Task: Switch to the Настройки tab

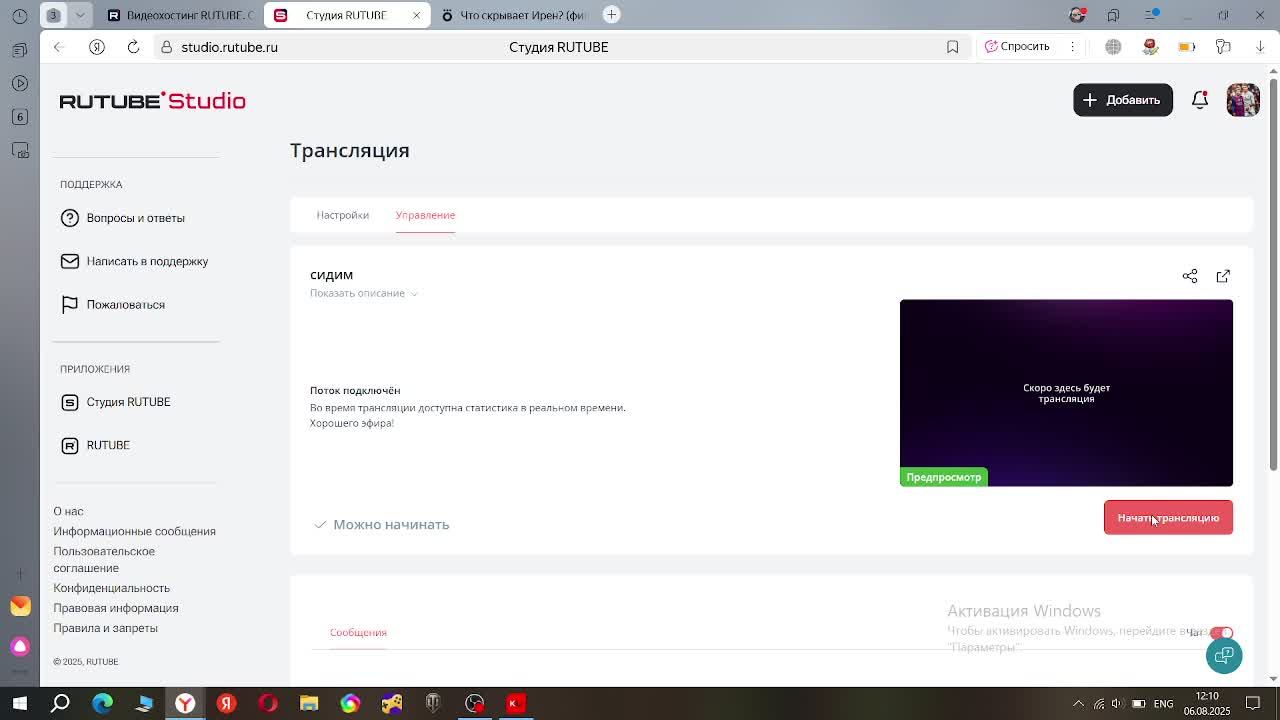Action: tap(343, 215)
